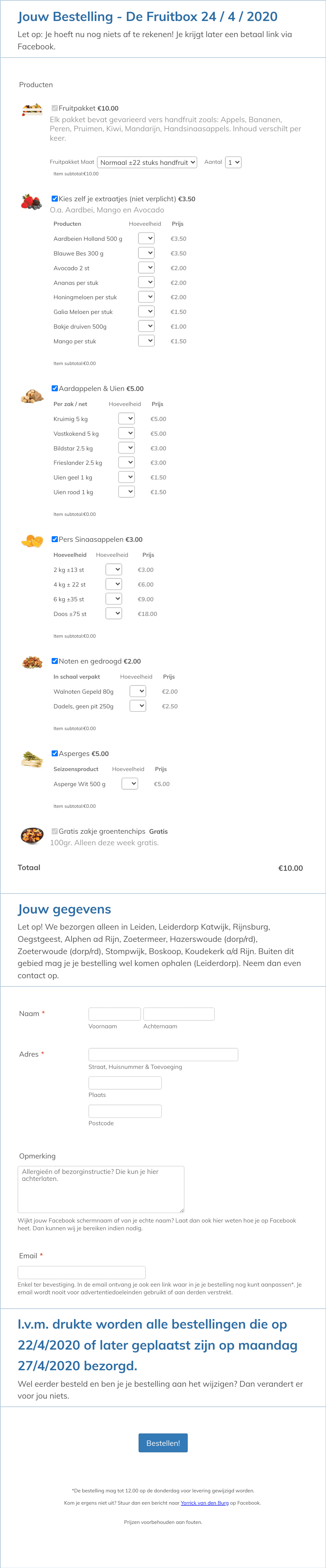Open the Aardbeien Holland 500 g quantity dropdown
Screen dimensions: 326x1568
(146, 238)
